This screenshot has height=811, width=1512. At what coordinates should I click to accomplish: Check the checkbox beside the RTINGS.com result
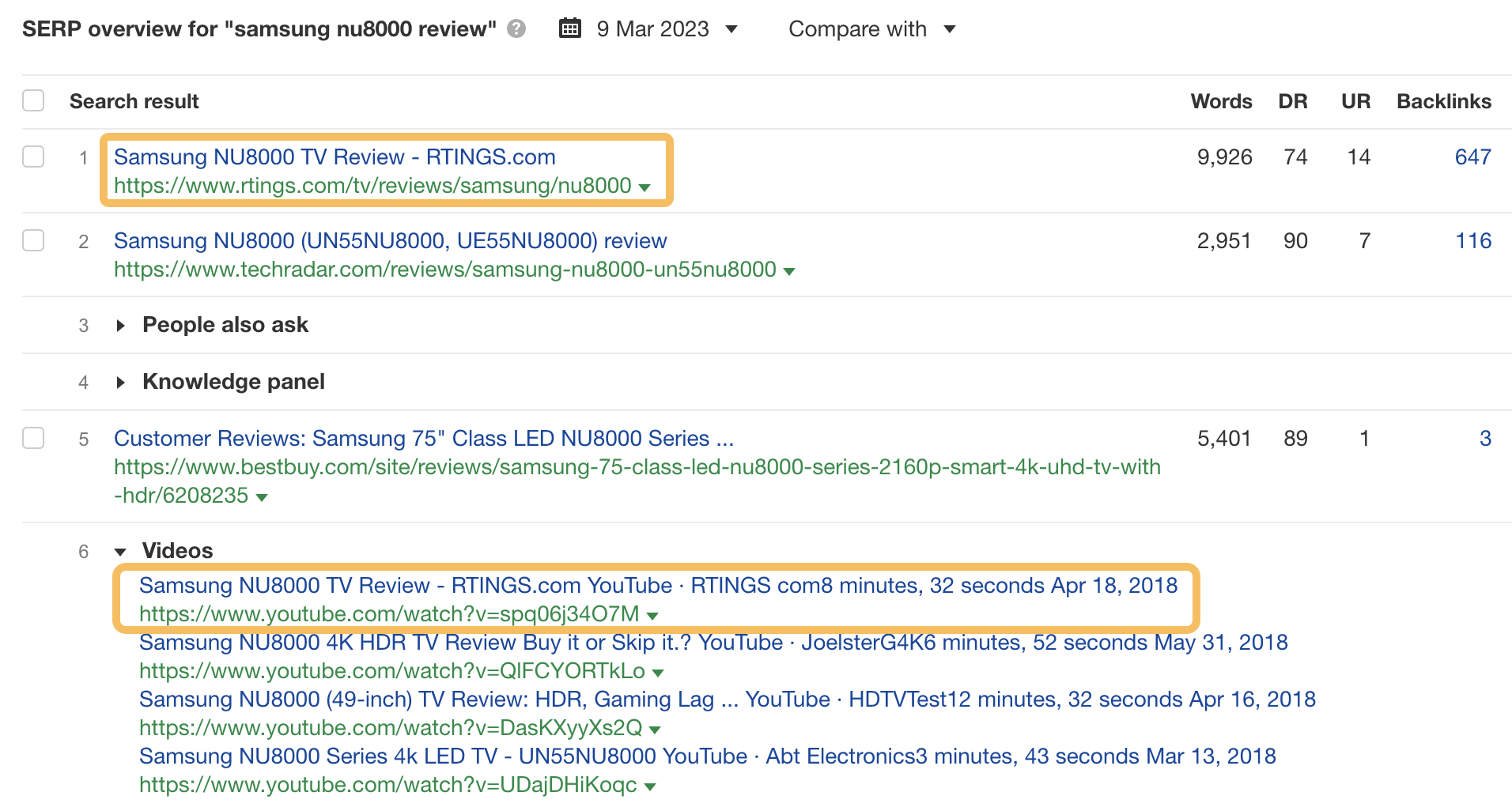point(33,157)
